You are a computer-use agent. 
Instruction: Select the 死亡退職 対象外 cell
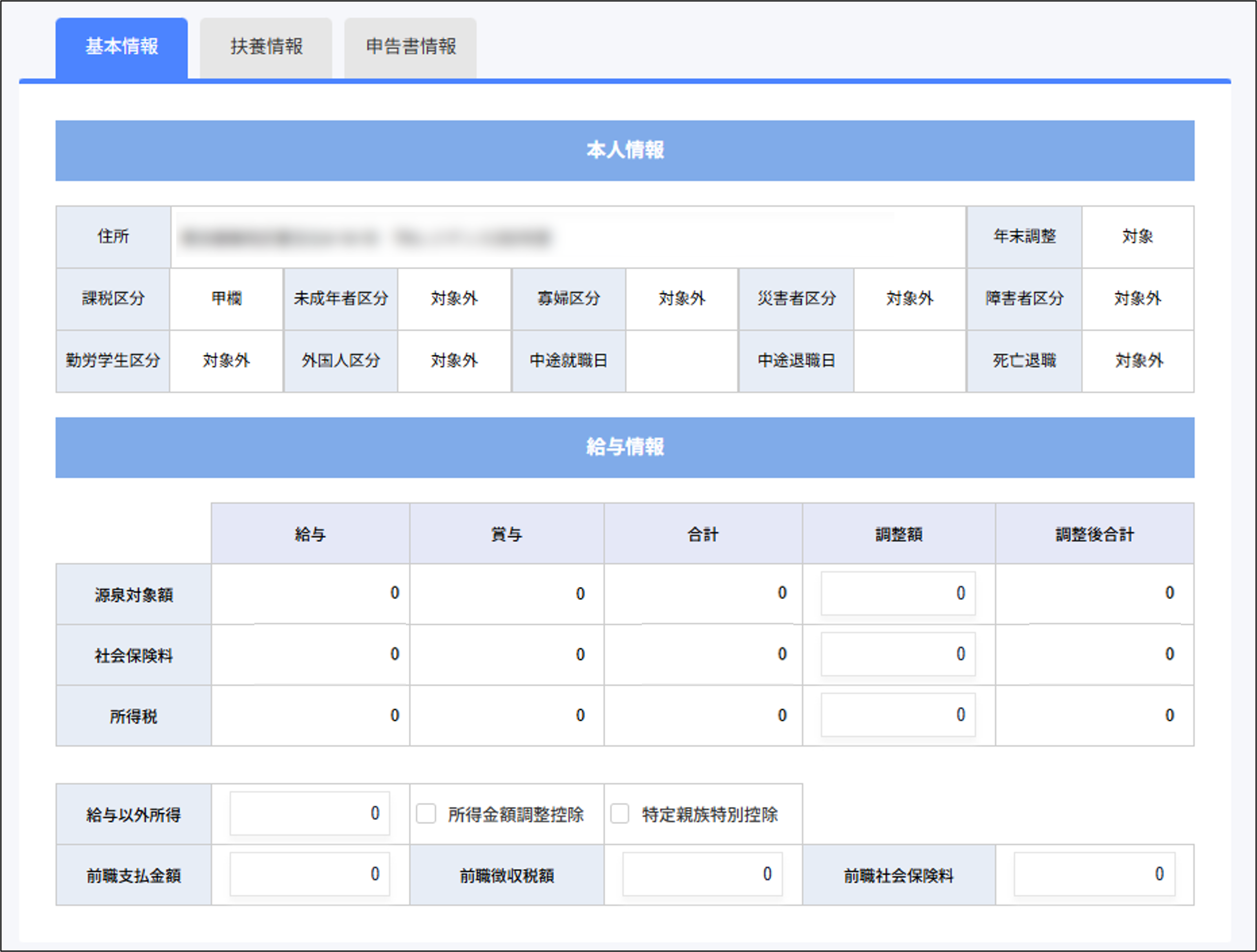click(1138, 360)
